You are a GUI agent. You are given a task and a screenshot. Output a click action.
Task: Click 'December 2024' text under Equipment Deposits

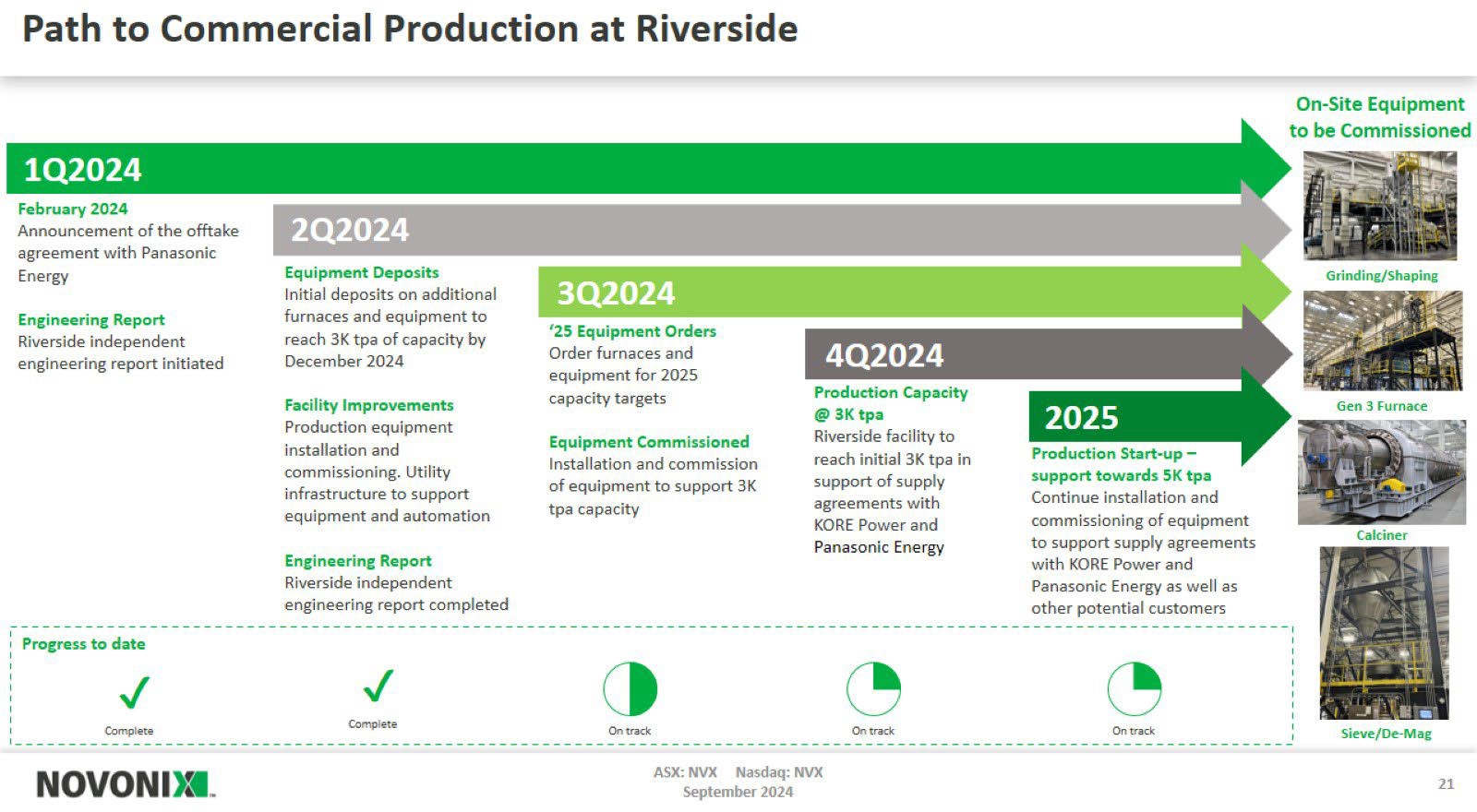pyautogui.click(x=343, y=361)
